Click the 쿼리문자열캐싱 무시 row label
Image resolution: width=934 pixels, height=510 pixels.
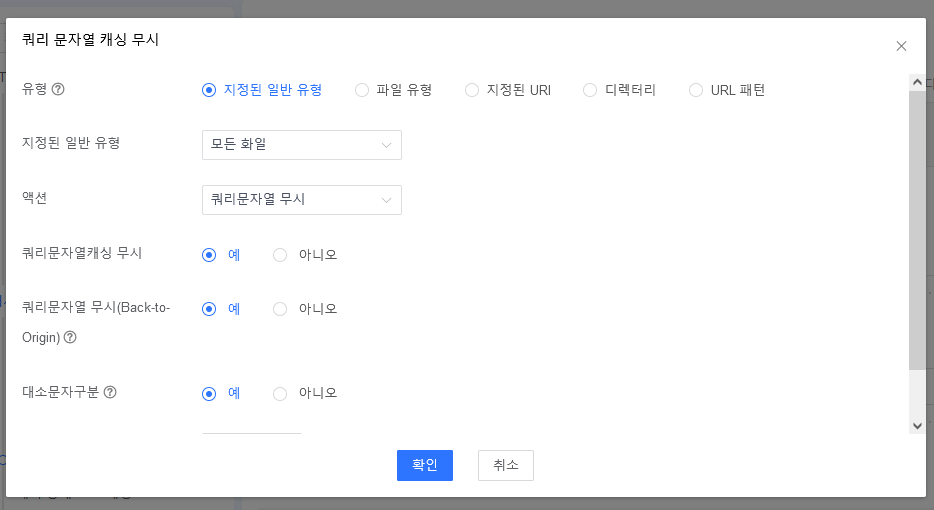[82, 253]
